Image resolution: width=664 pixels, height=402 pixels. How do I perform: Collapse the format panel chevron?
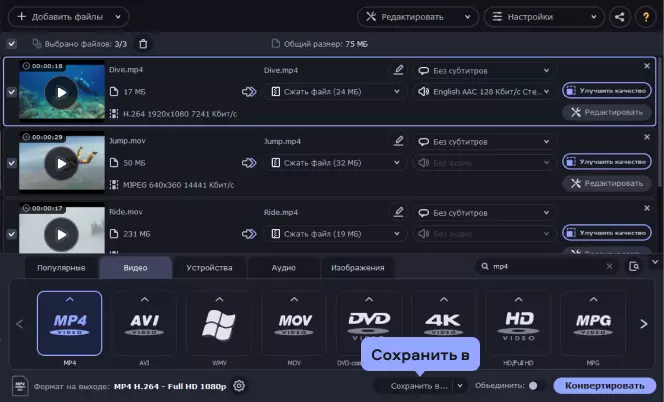click(655, 262)
